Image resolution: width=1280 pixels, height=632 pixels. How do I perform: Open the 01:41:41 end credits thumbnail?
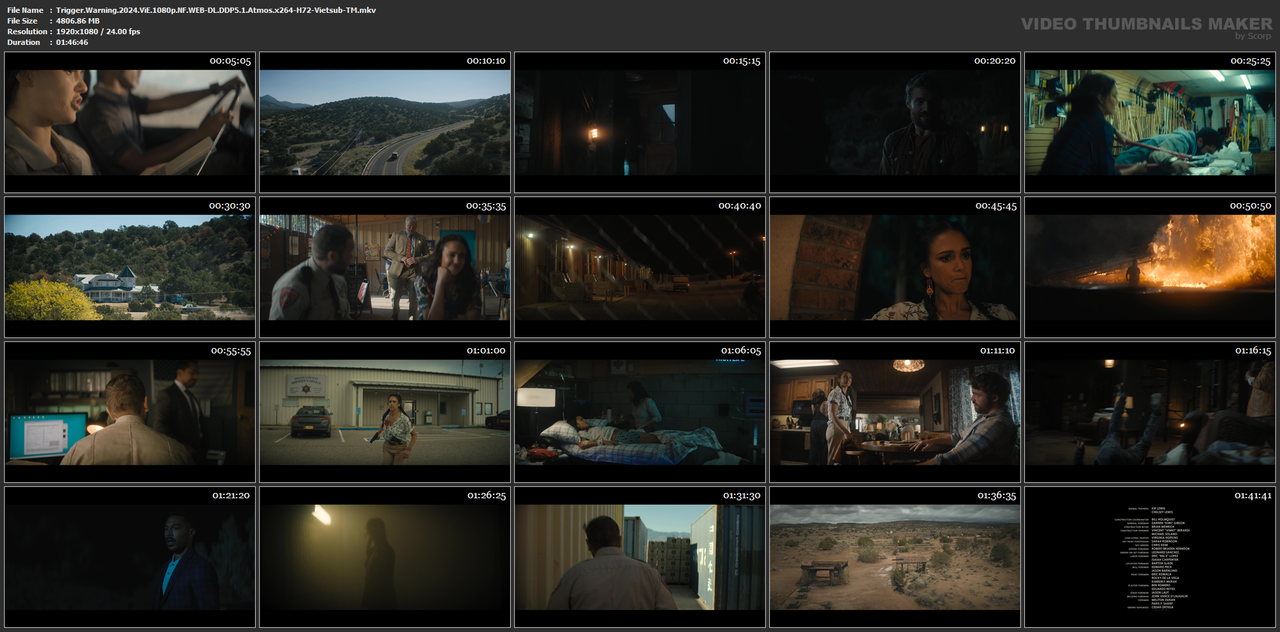pyautogui.click(x=1150, y=557)
